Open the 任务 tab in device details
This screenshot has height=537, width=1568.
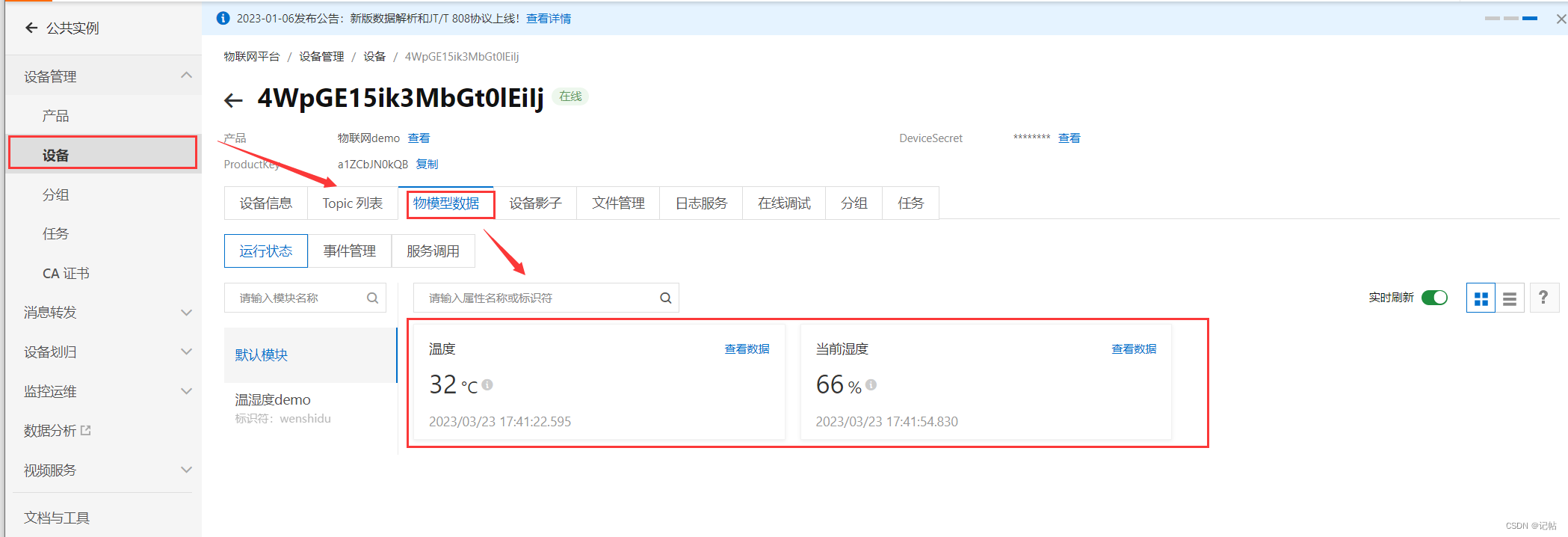click(910, 203)
